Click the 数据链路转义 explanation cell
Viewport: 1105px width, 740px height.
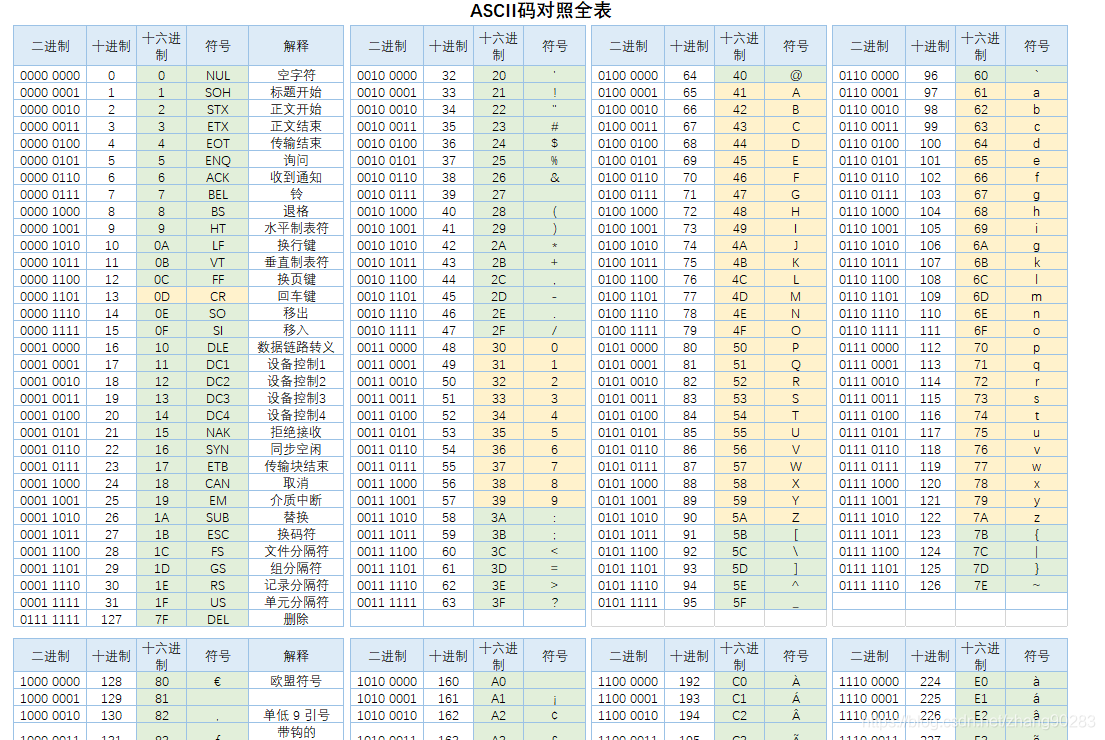click(x=296, y=348)
